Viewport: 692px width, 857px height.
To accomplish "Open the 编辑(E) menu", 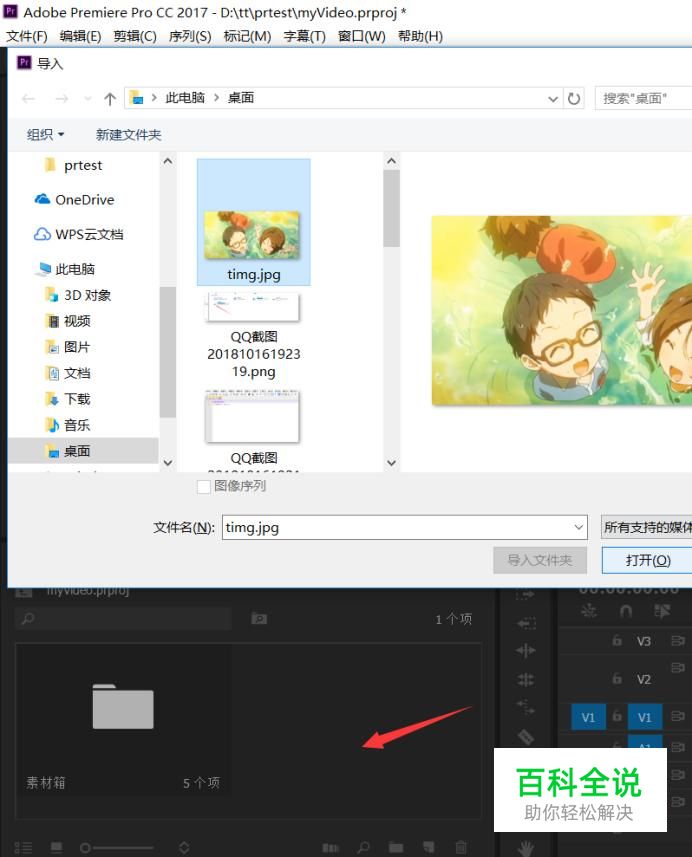I will point(80,36).
